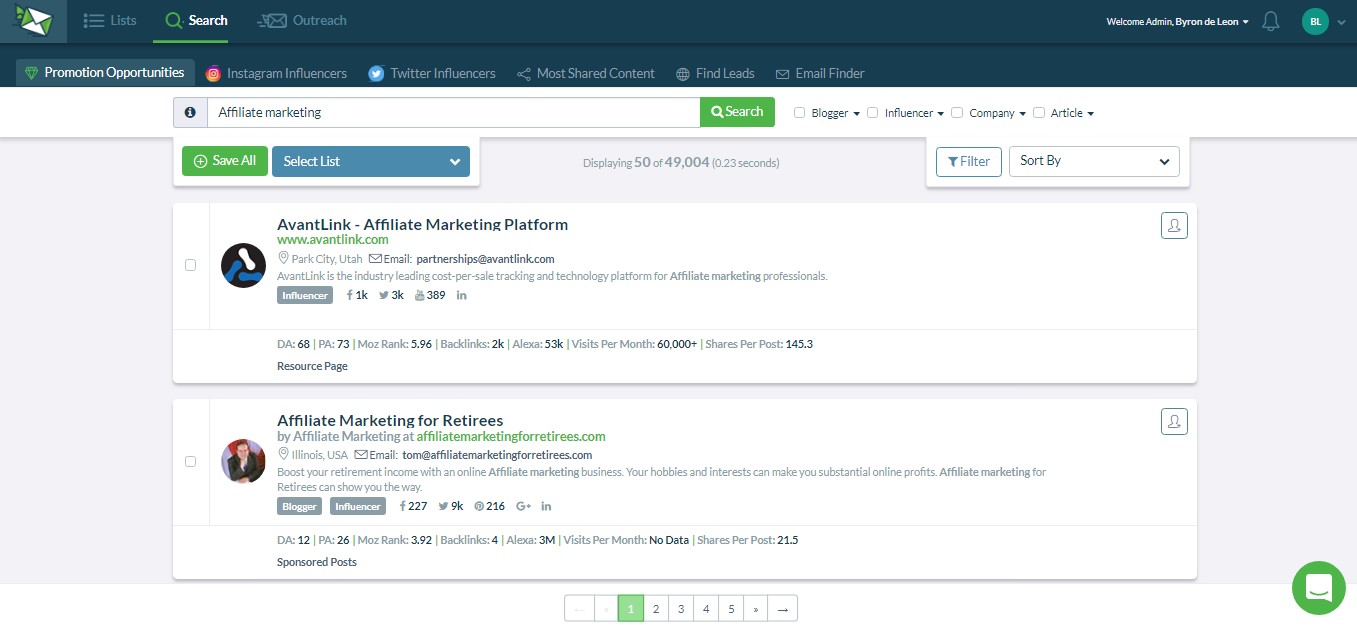
Task: Tick the Company filter checkbox
Action: coord(957,113)
